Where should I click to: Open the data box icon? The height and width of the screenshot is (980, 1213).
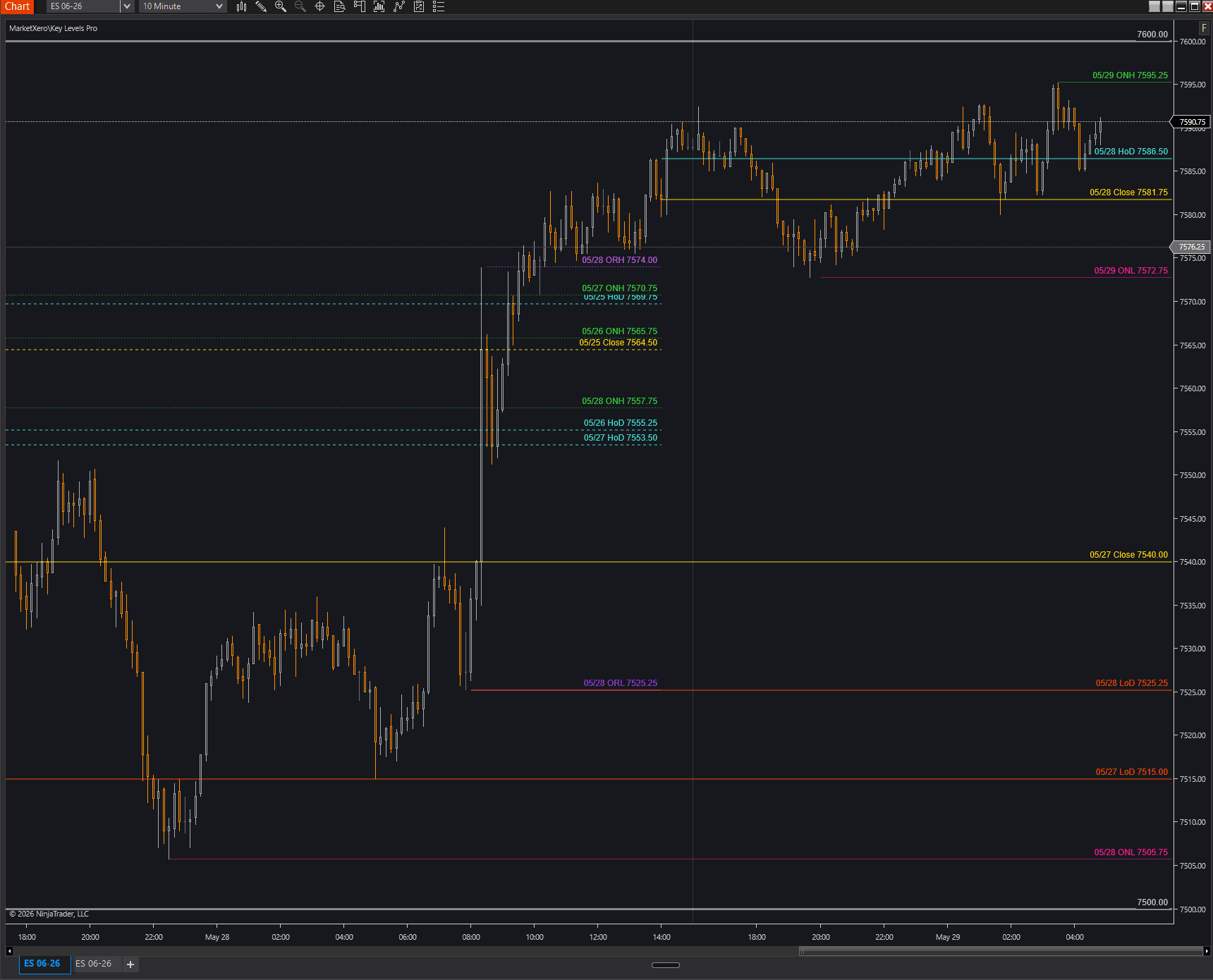click(x=339, y=6)
